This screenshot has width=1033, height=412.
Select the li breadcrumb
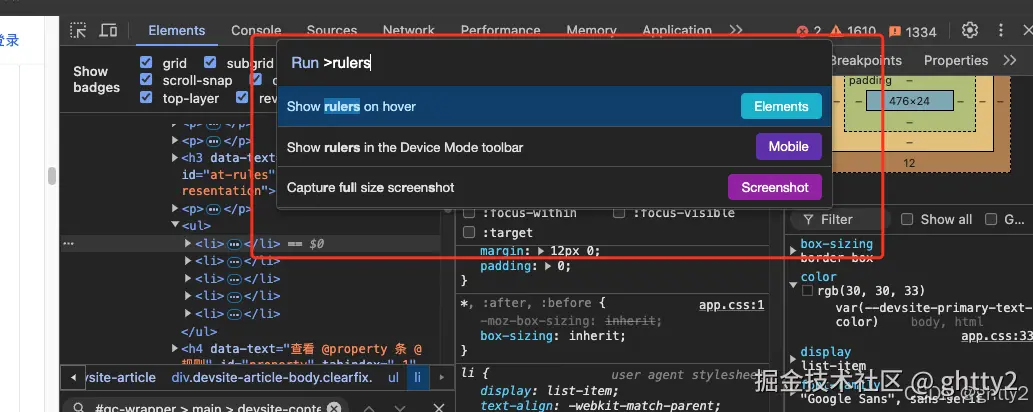click(x=418, y=378)
